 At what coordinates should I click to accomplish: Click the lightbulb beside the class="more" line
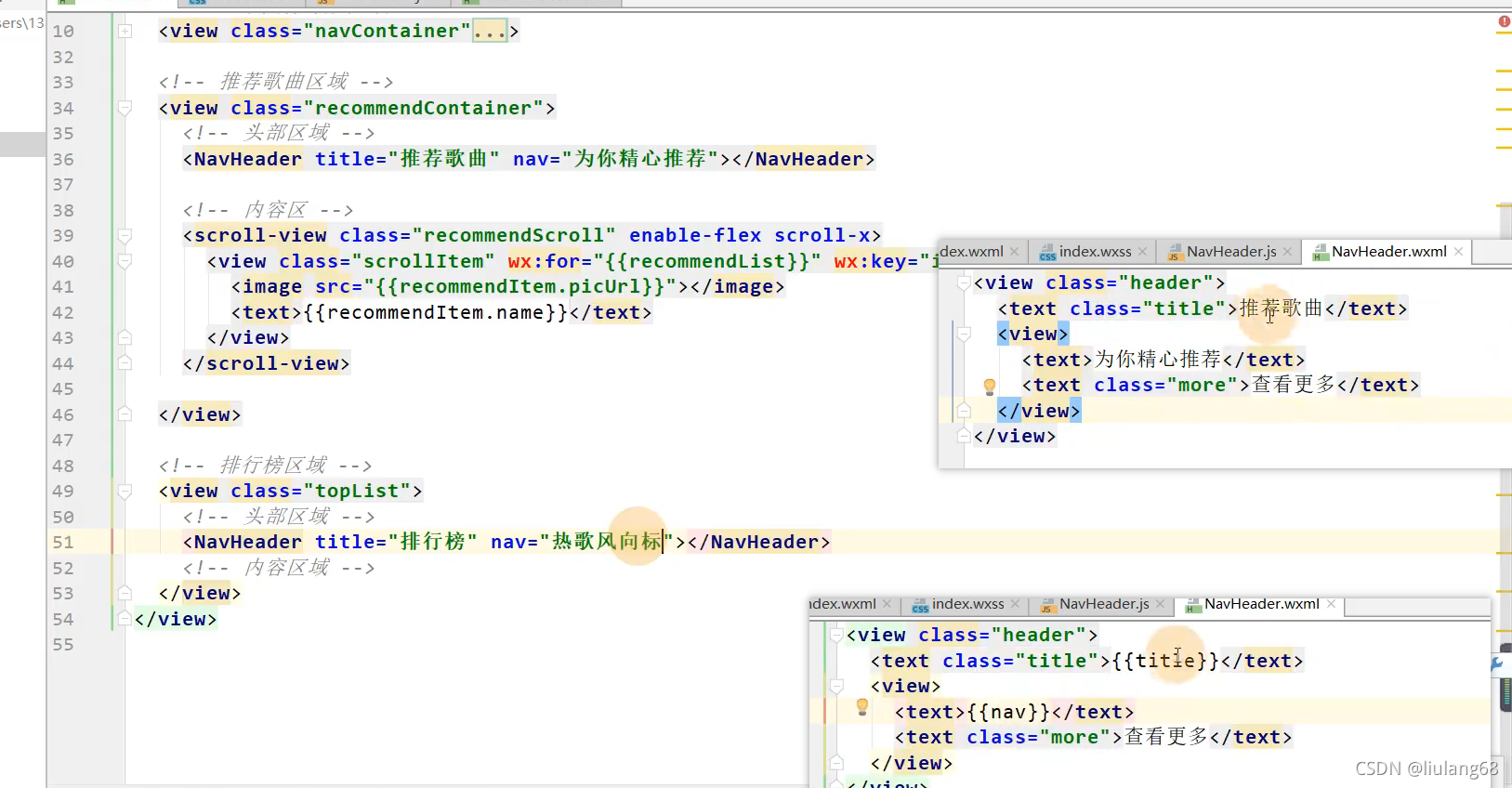click(x=990, y=386)
